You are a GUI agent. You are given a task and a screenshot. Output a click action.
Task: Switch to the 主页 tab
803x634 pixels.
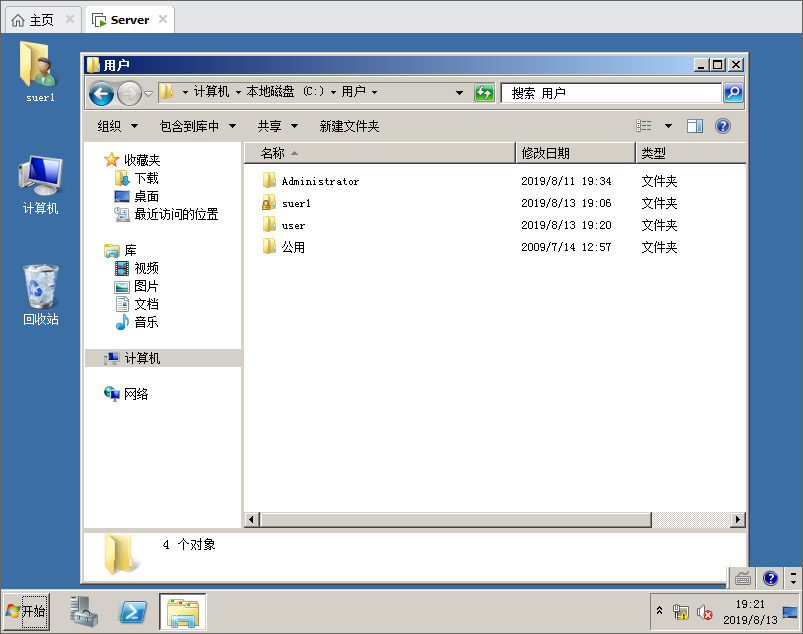tap(41, 20)
